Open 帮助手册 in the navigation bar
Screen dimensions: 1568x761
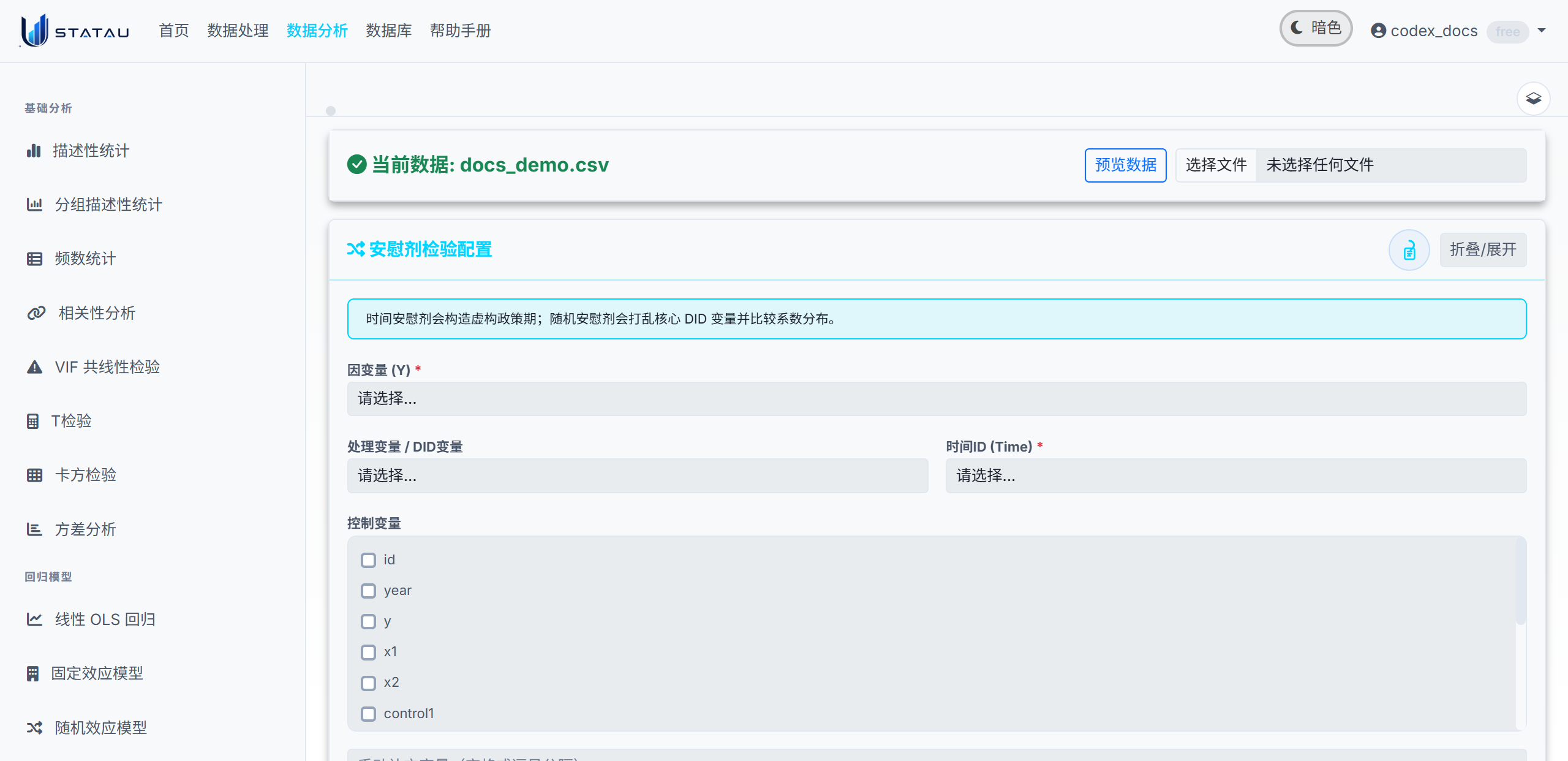[461, 31]
